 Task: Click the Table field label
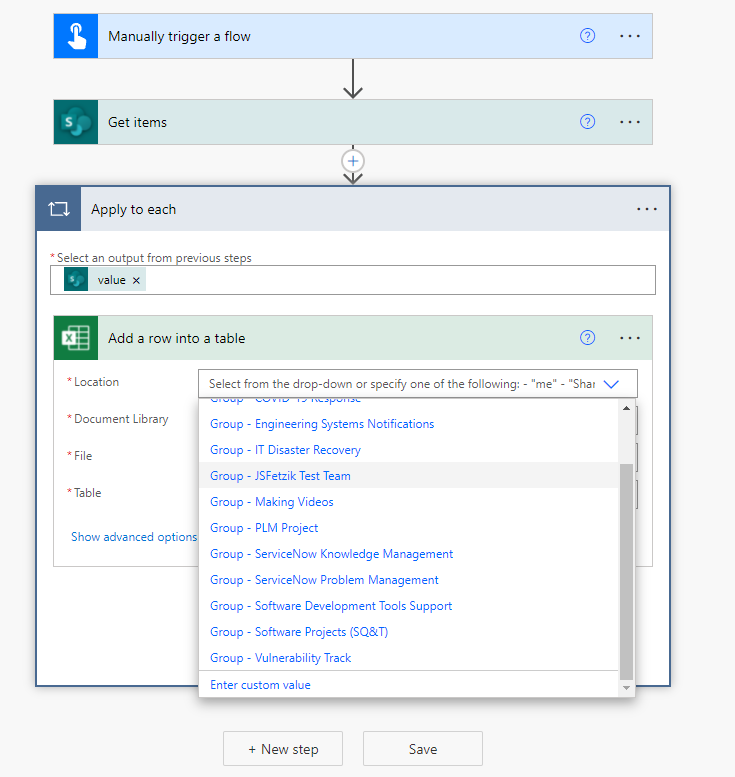87,493
